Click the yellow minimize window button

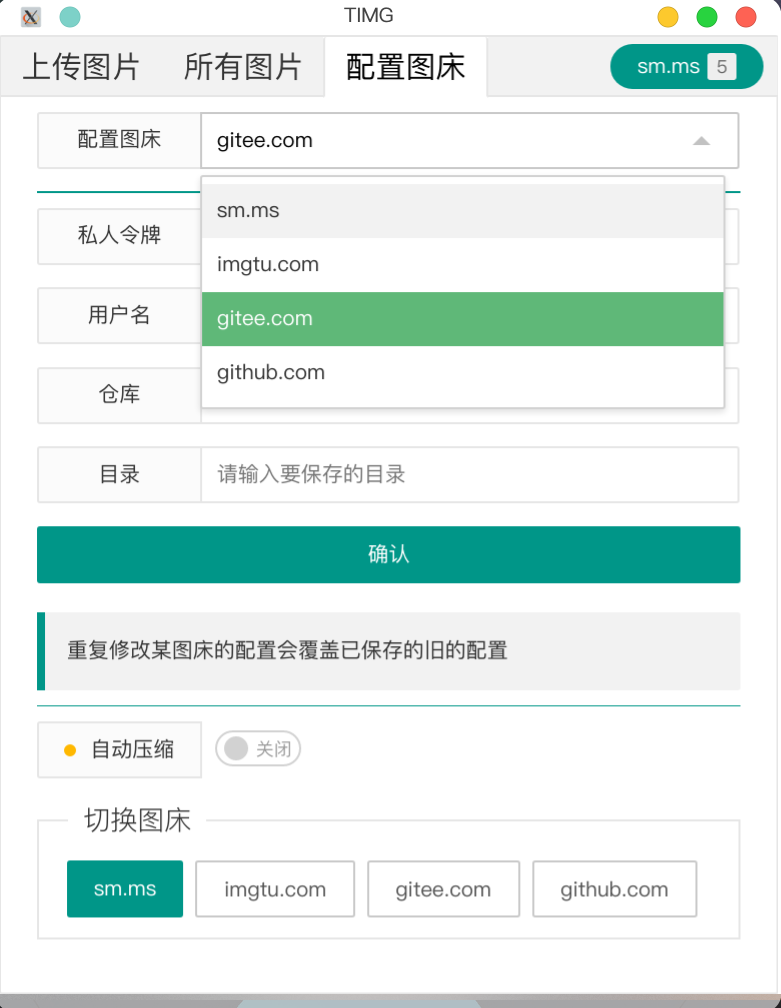coord(668,17)
